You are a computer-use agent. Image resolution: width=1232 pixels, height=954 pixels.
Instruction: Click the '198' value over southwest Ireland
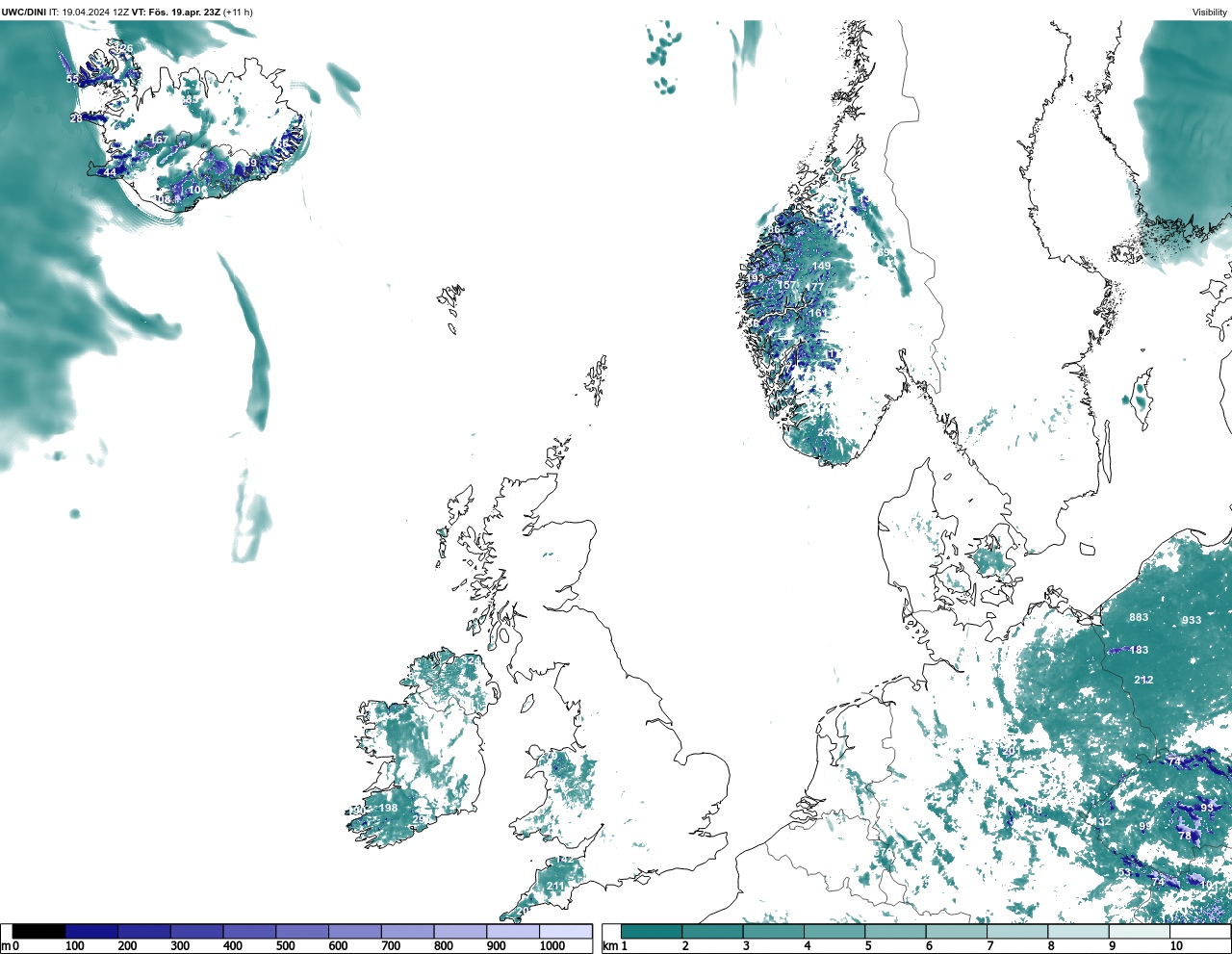[x=388, y=808]
